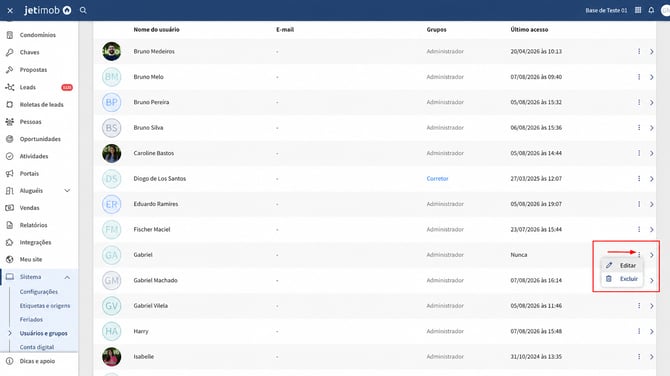Click the Chaves key icon
Viewport: 670px width, 376px height.
[x=9, y=52]
